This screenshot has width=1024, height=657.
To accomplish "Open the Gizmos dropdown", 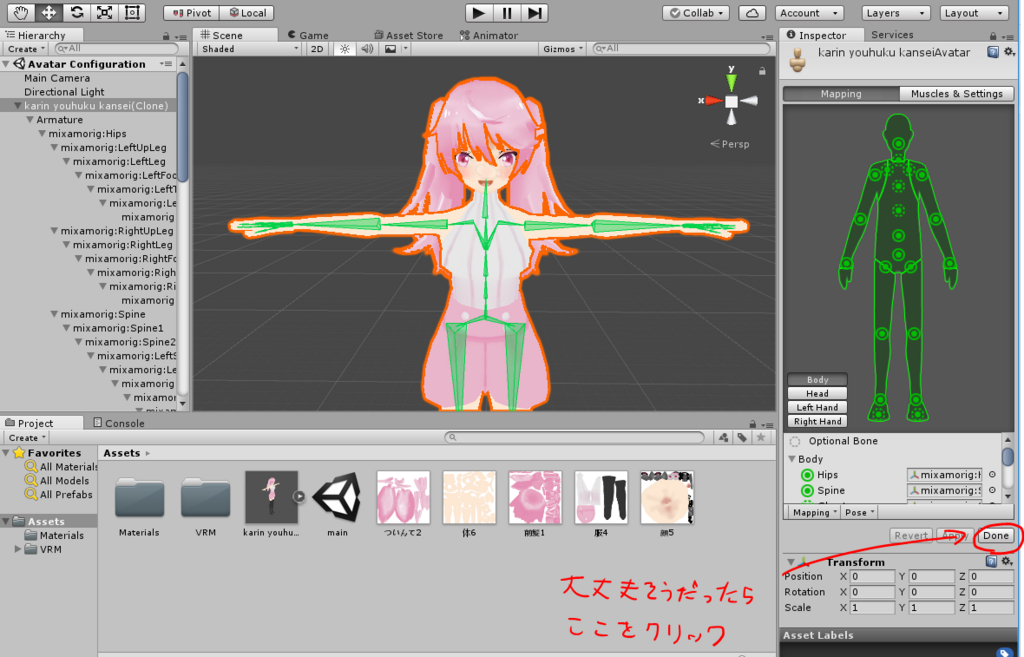I will coord(563,49).
